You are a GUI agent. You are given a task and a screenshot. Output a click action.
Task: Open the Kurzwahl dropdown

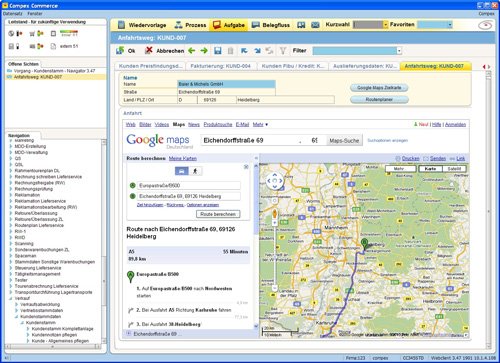[385, 25]
